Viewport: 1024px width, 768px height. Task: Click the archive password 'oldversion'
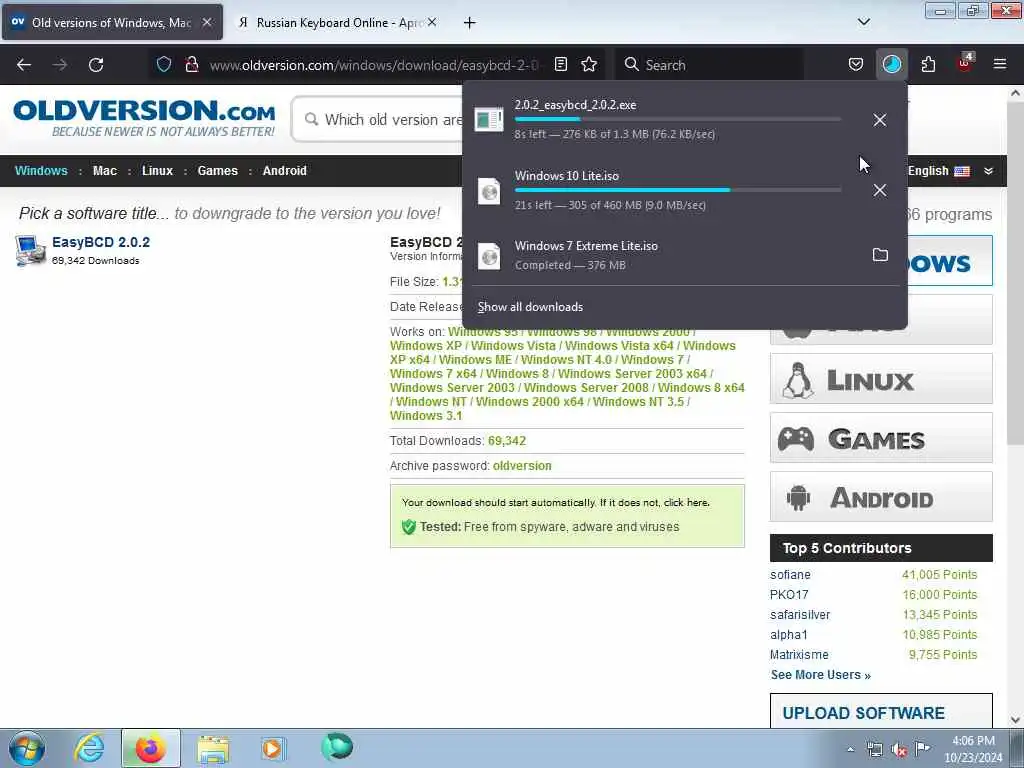(522, 466)
